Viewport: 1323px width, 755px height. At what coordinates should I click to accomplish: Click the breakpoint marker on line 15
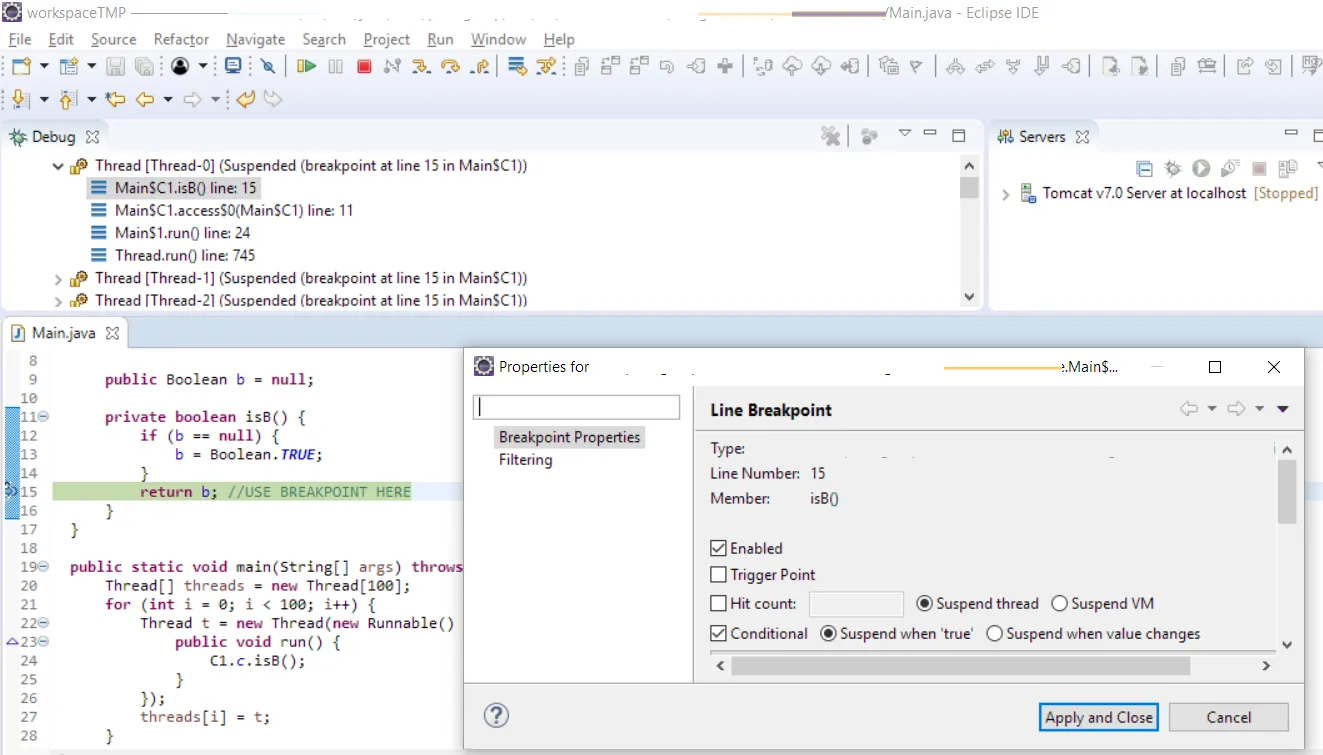pos(10,491)
